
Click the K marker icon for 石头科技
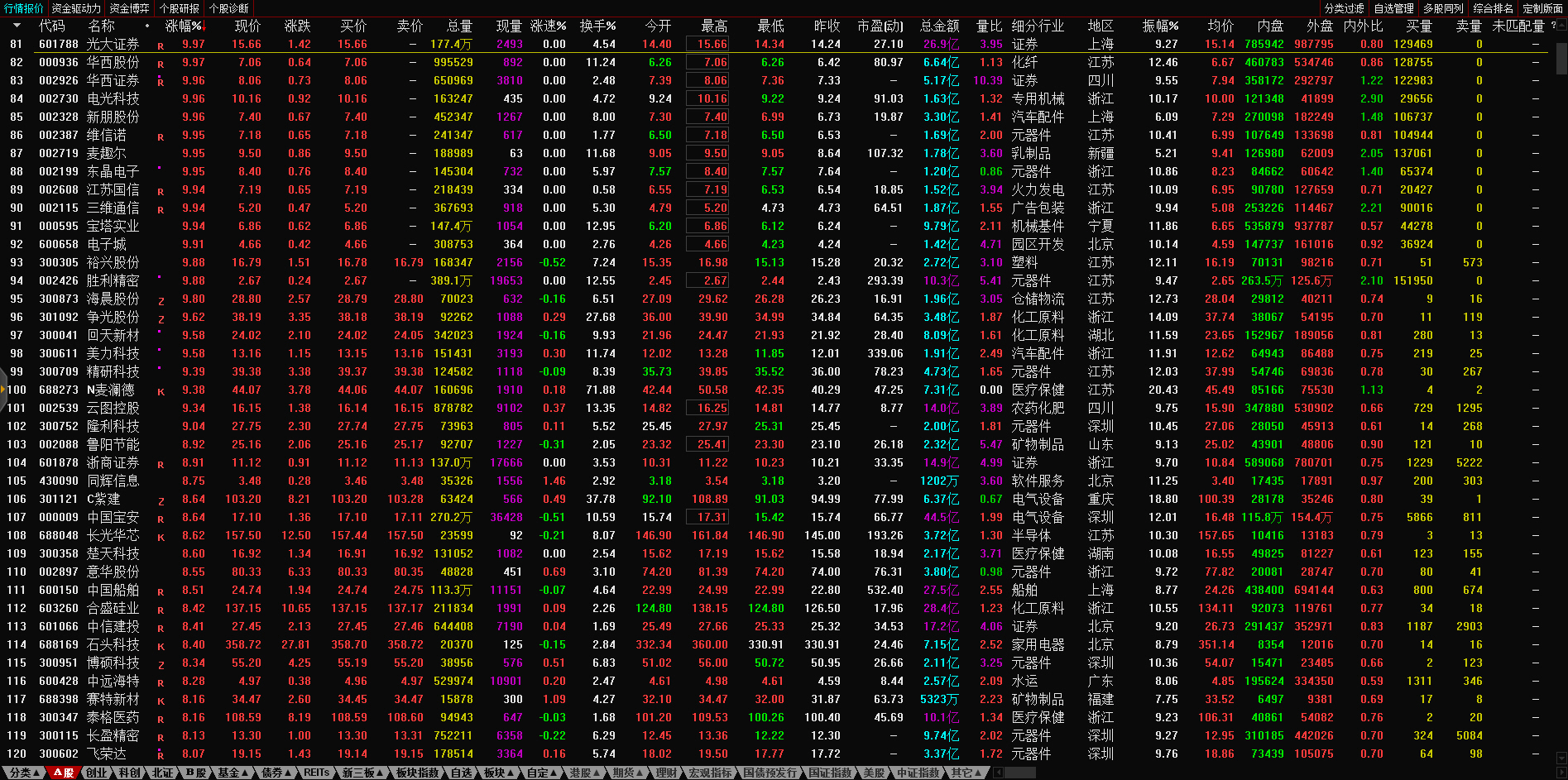point(161,647)
